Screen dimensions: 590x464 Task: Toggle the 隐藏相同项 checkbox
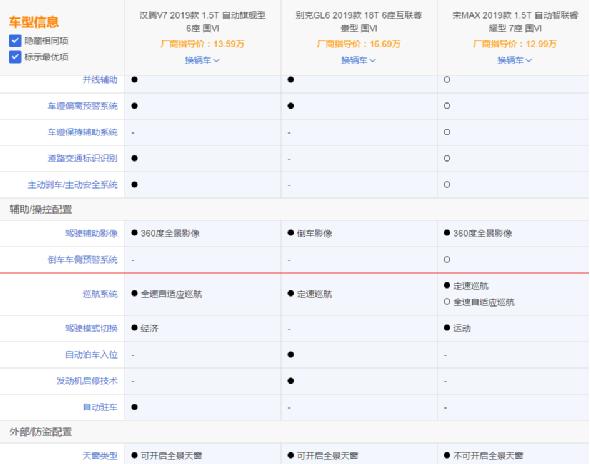click(15, 40)
